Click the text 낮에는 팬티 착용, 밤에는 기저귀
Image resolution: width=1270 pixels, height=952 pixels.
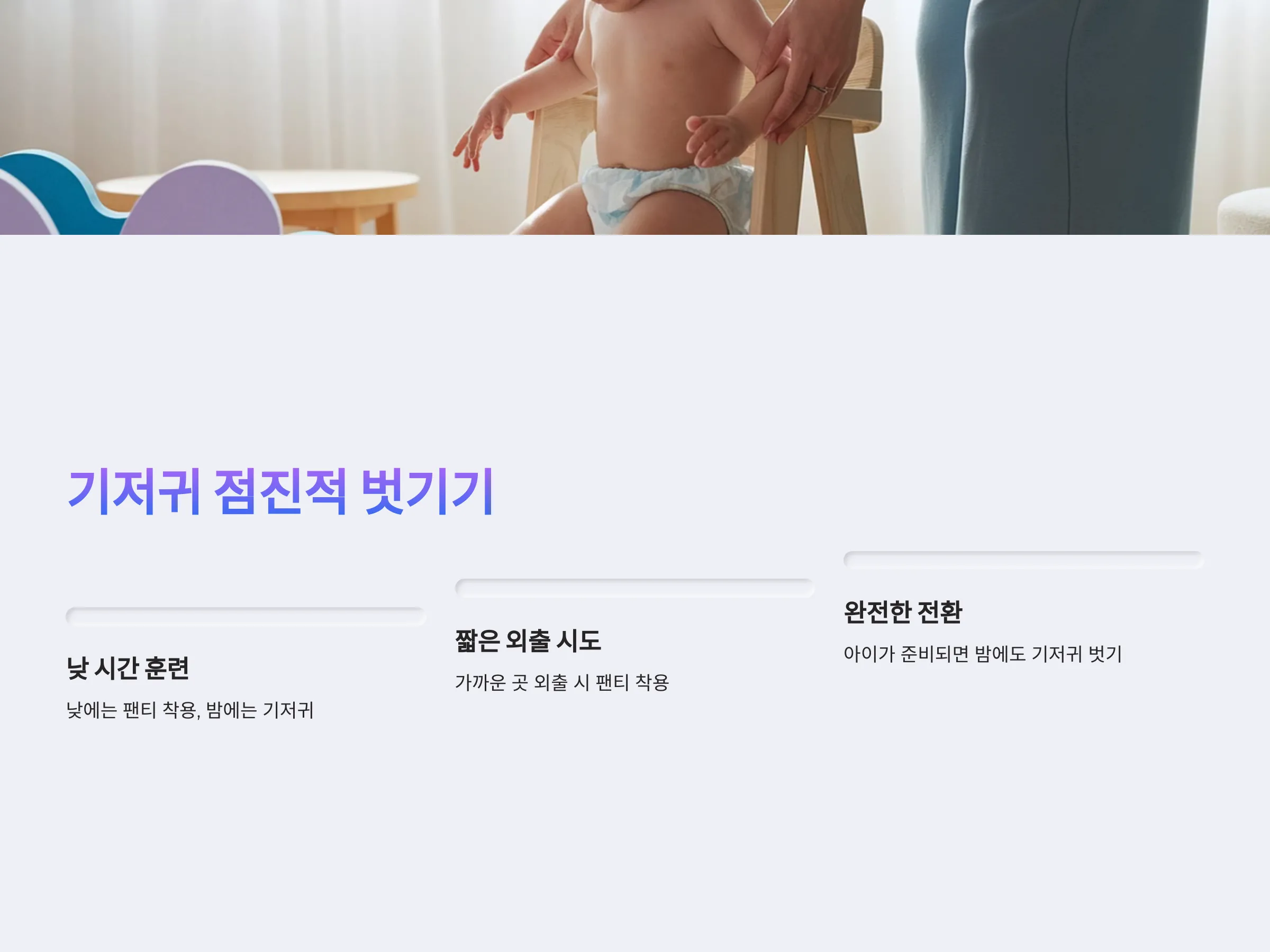click(x=190, y=710)
